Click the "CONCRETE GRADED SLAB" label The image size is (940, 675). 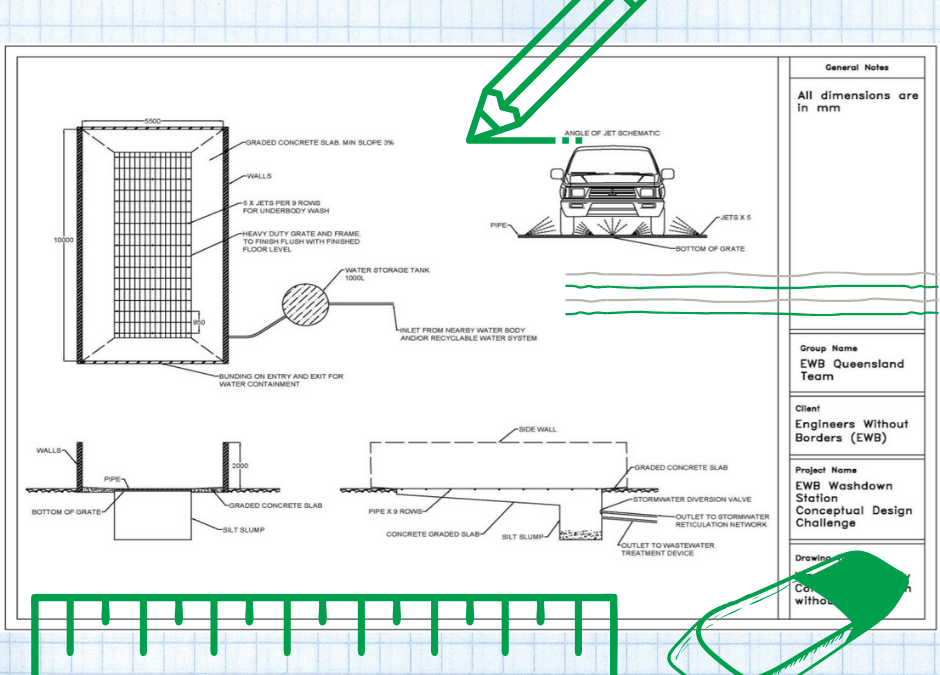433,534
